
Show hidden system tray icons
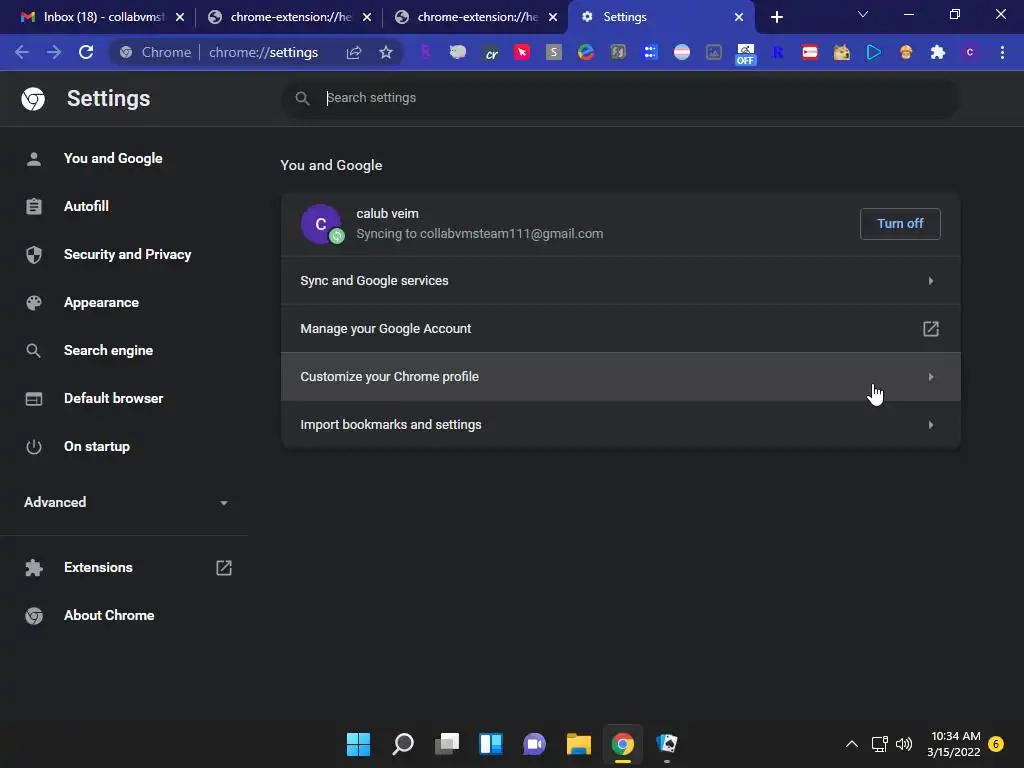click(852, 744)
